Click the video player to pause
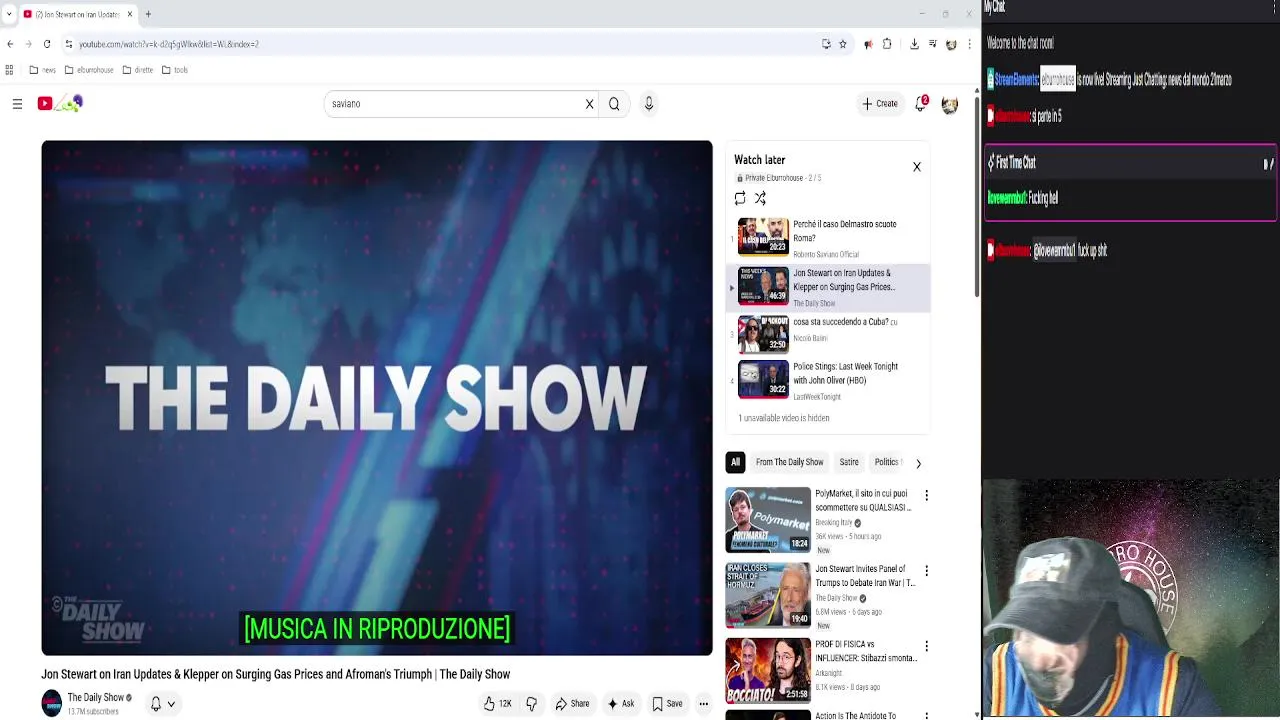 pyautogui.click(x=377, y=398)
